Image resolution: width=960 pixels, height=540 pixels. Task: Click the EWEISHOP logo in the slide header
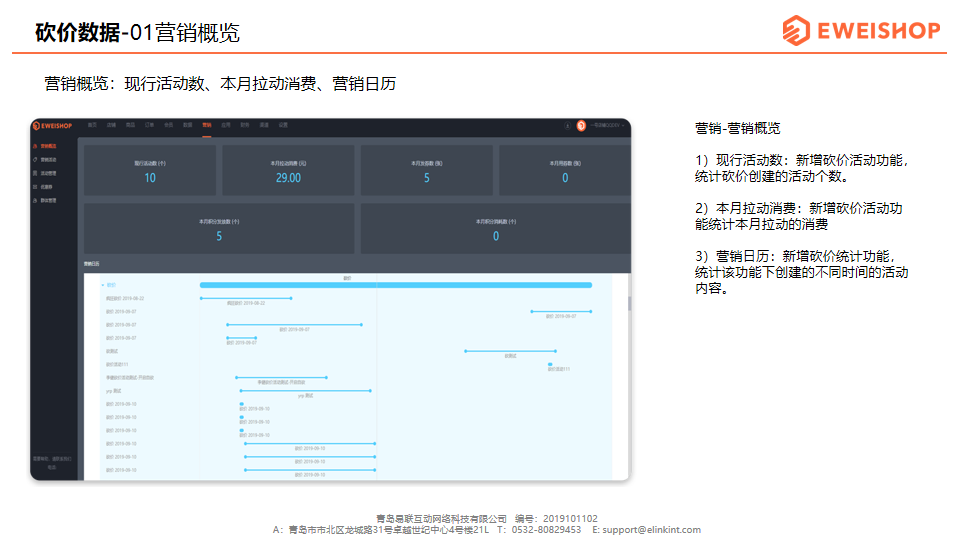tap(861, 30)
